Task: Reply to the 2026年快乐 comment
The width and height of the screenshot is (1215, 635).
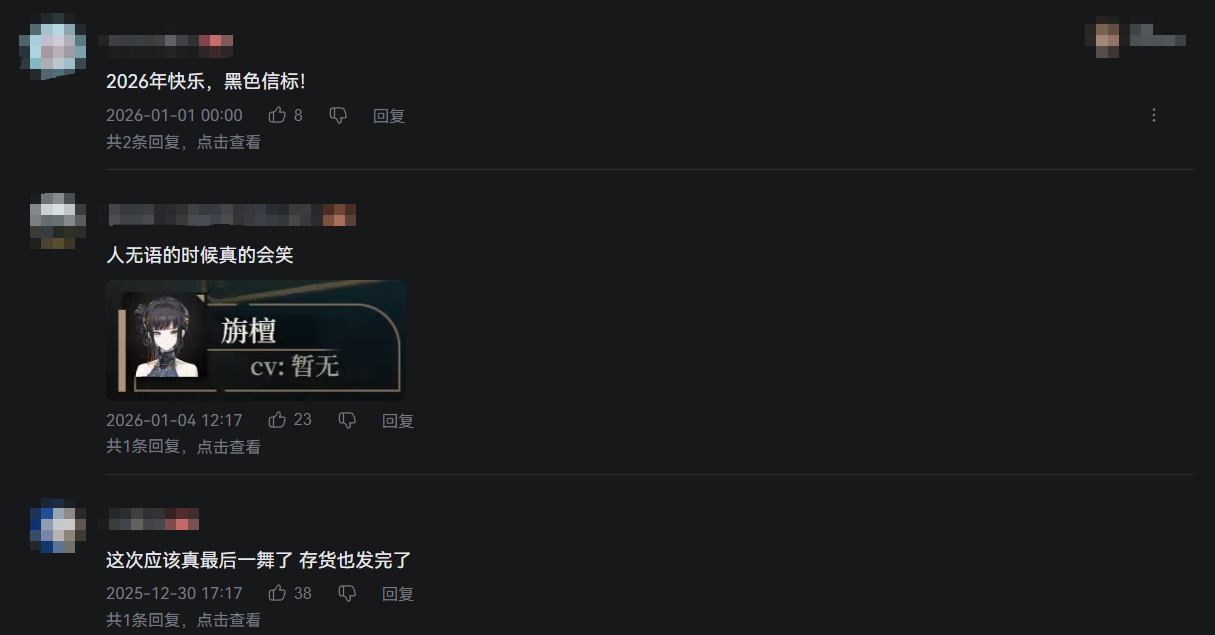Action: (389, 116)
